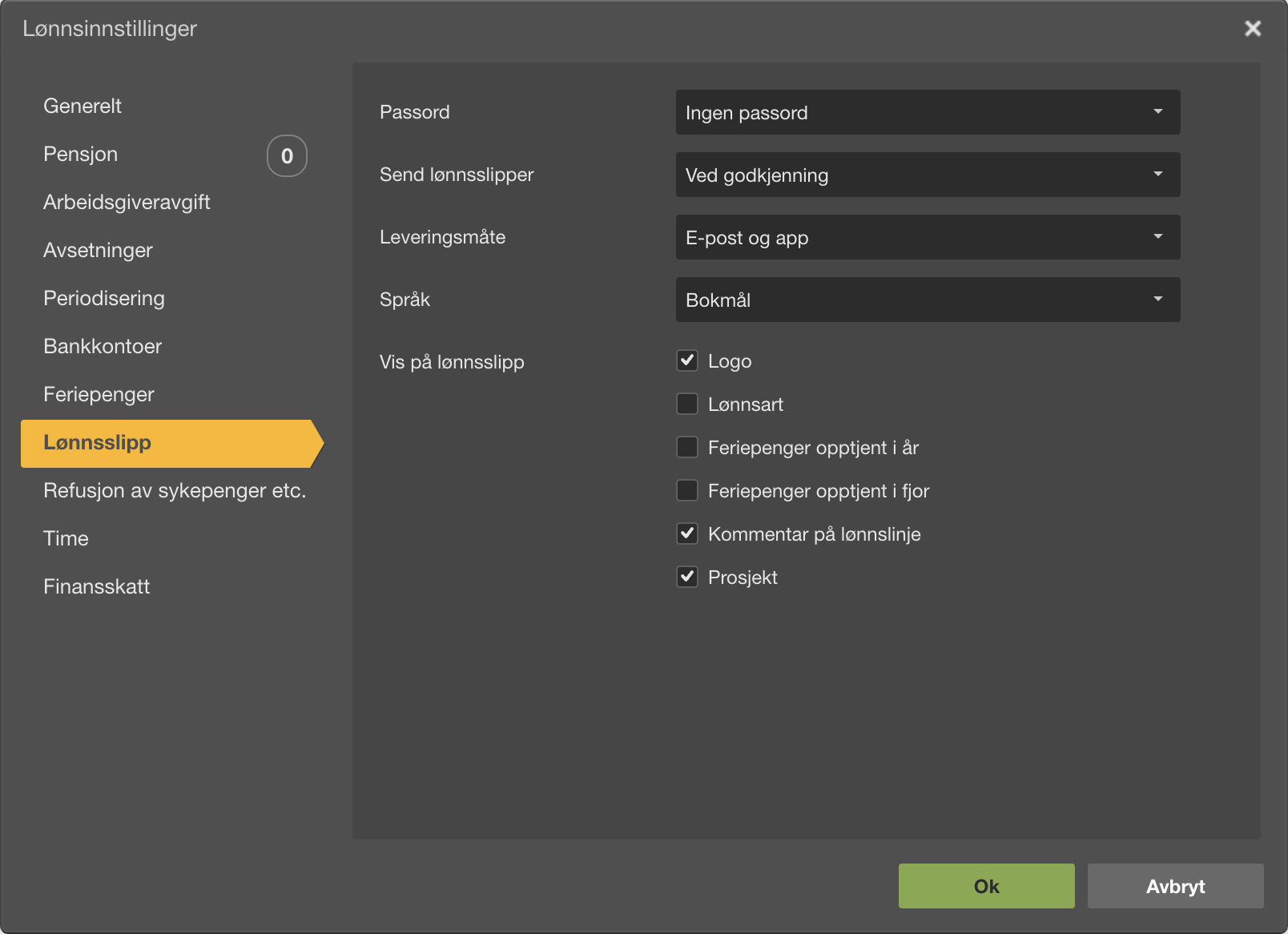Image resolution: width=1288 pixels, height=934 pixels.
Task: Open the Finansskatt section
Action: coord(96,586)
